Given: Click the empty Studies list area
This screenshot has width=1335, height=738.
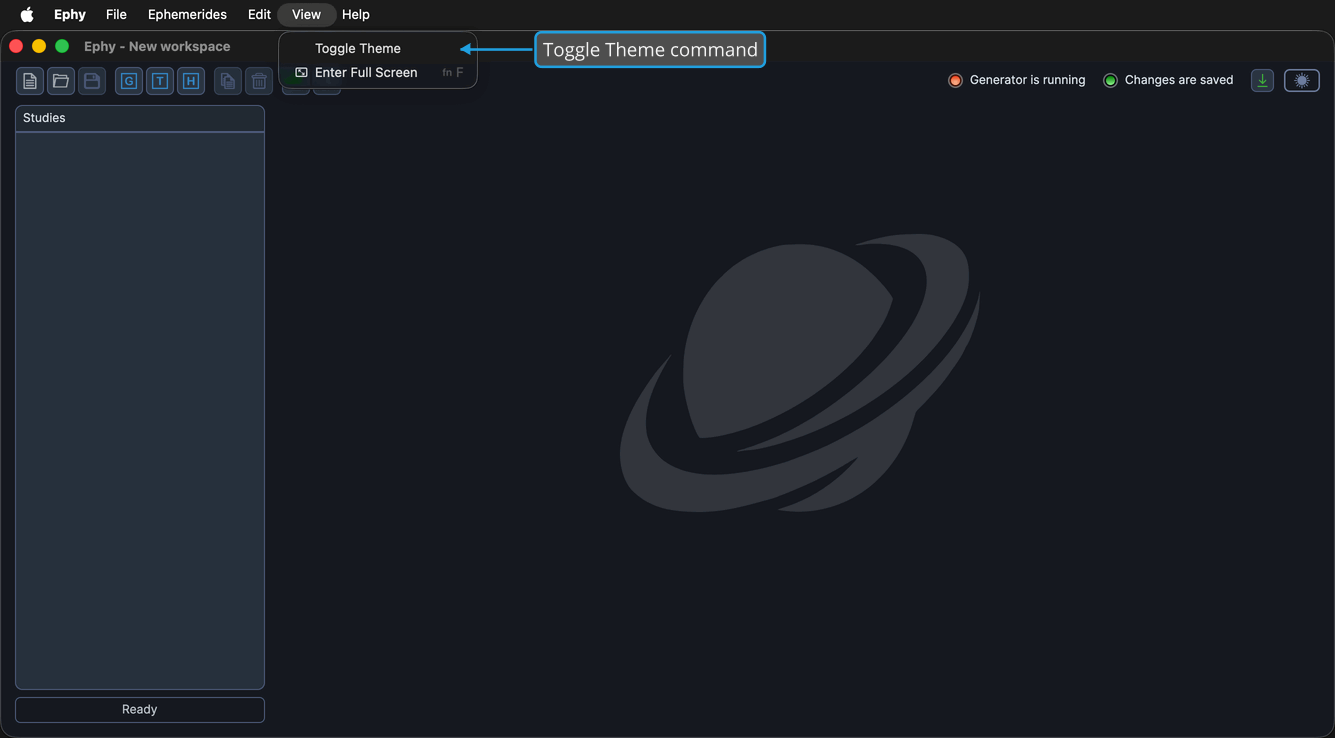Looking at the screenshot, I should click(x=140, y=410).
